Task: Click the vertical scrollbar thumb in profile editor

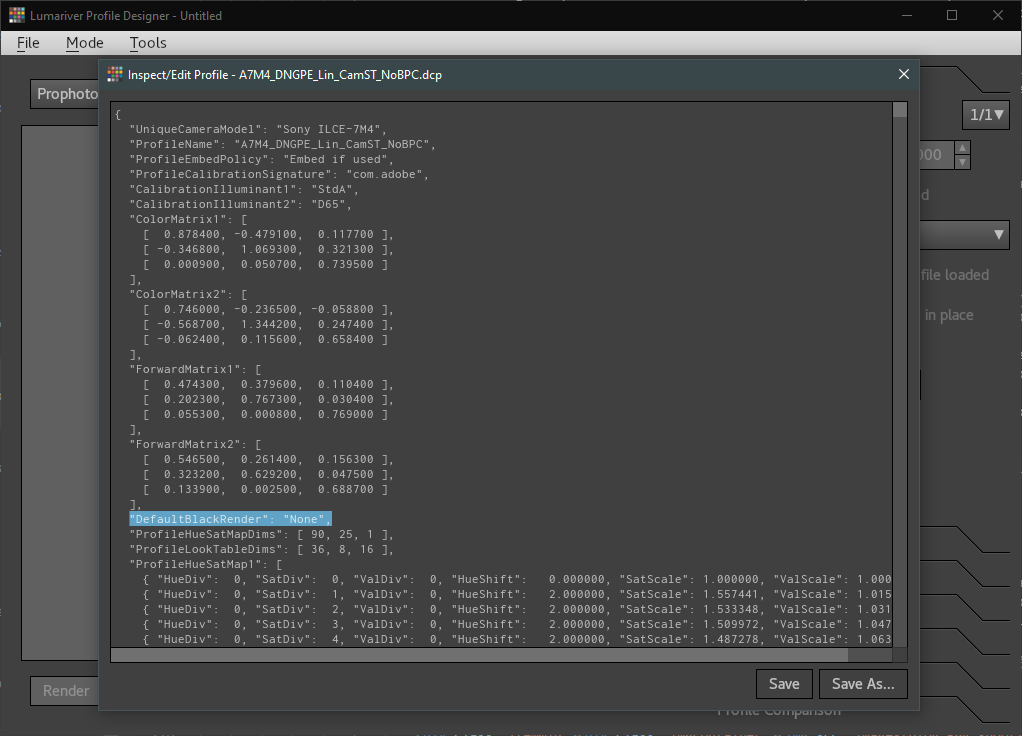Action: (900, 110)
